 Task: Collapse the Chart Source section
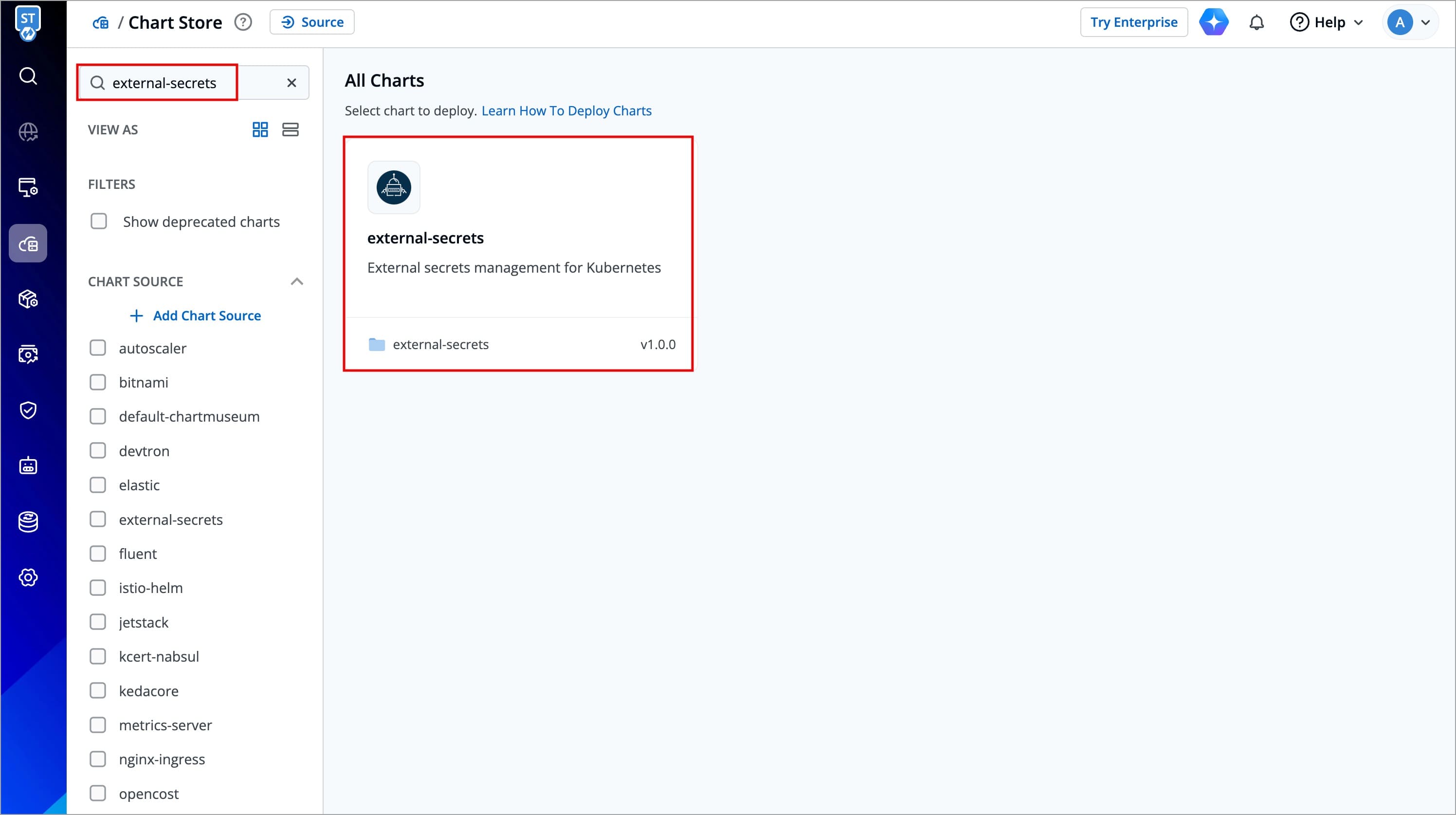pyautogui.click(x=297, y=282)
